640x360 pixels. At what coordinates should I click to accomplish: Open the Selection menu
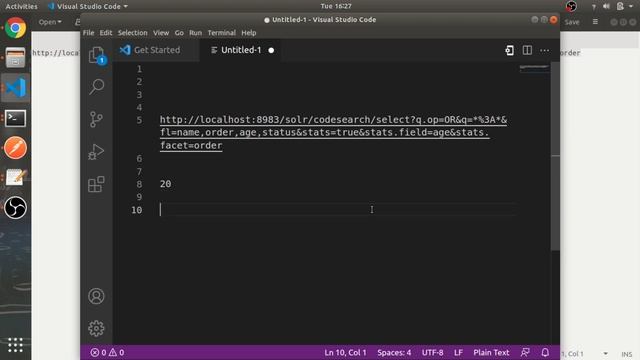(x=133, y=33)
